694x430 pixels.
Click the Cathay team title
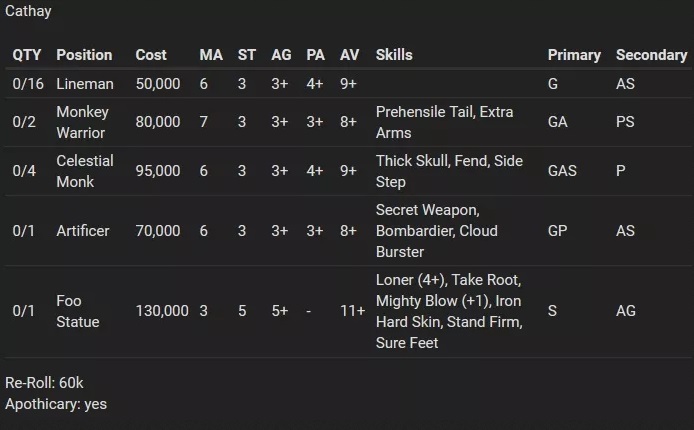tap(28, 11)
